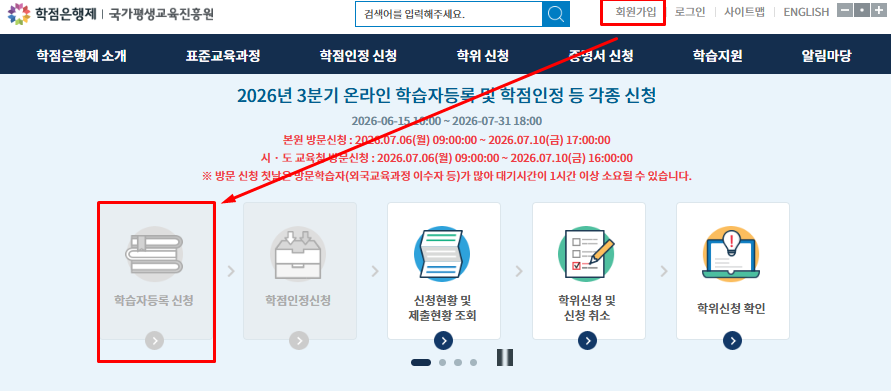Click arrow button under 학위신청 및 신청 취소

pyautogui.click(x=588, y=340)
